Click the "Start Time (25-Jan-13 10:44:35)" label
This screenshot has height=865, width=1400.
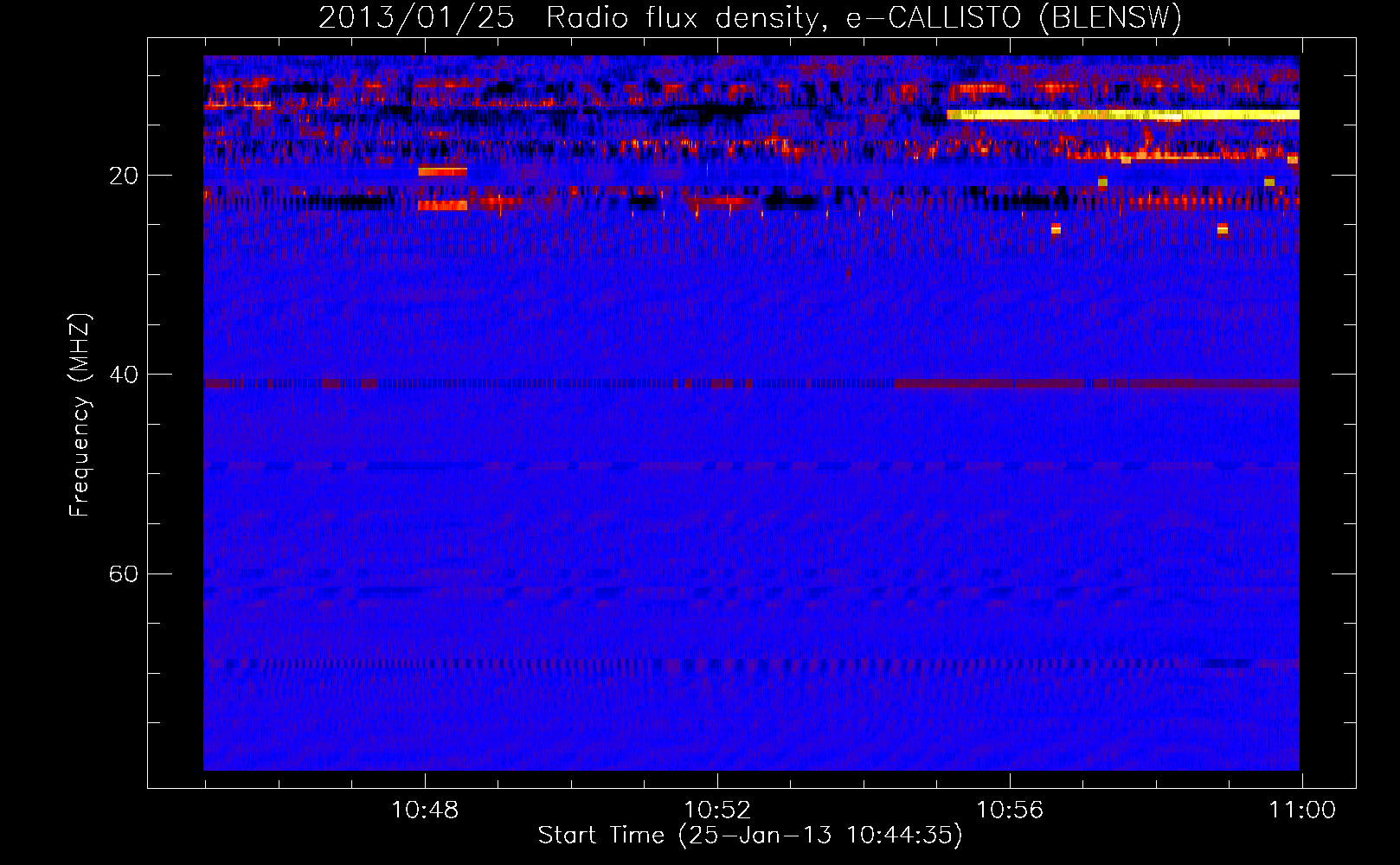(x=750, y=836)
